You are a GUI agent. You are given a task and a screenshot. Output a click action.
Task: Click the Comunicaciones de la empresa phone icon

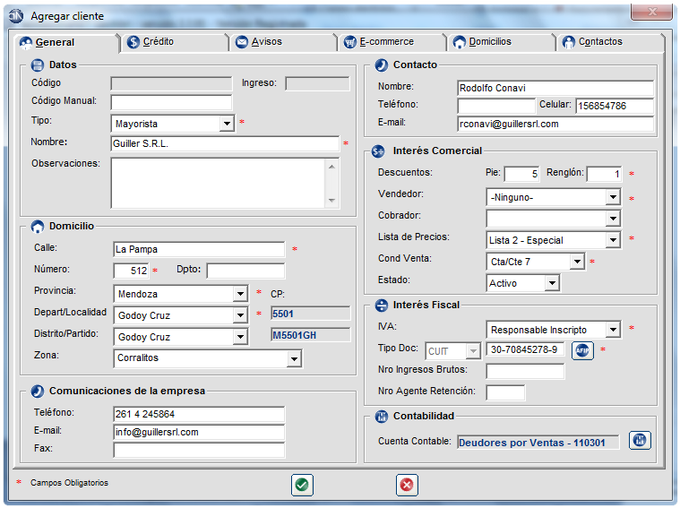point(37,391)
